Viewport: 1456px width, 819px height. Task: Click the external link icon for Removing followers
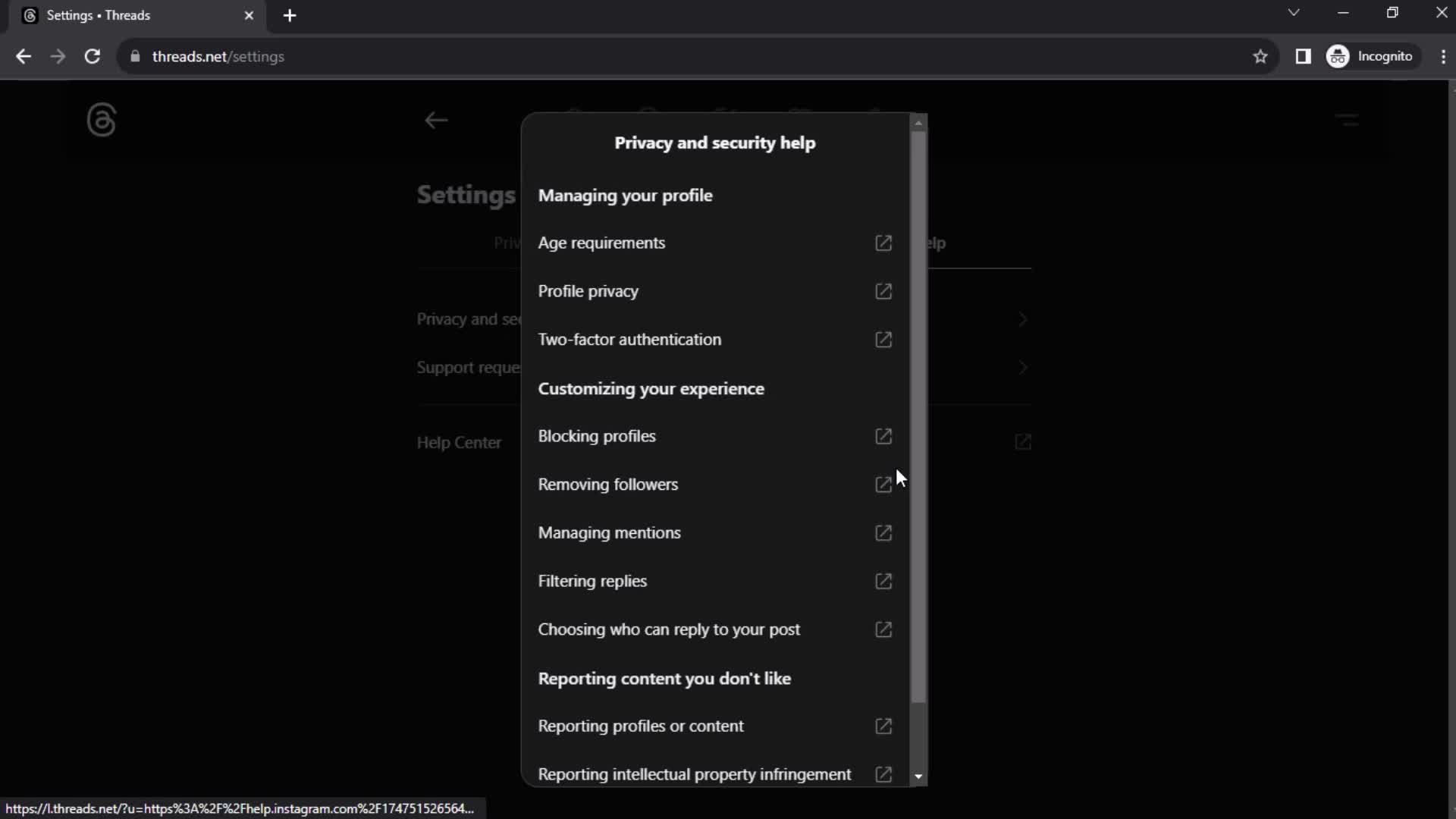tap(882, 484)
